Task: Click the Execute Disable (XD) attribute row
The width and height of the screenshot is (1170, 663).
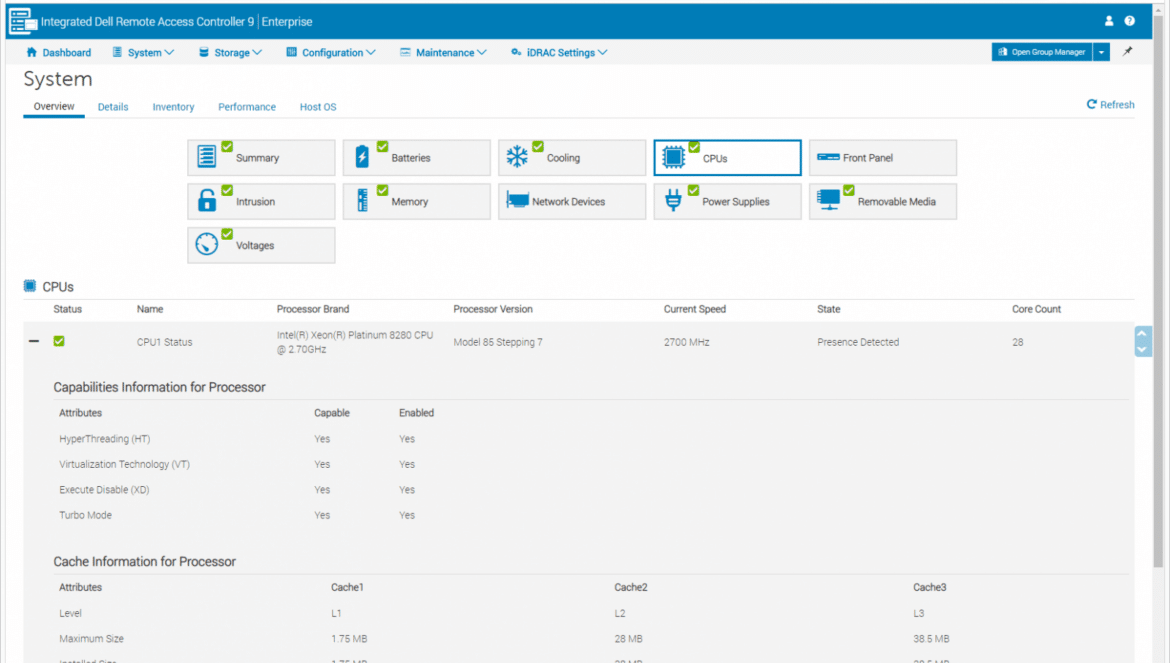Action: coord(590,489)
